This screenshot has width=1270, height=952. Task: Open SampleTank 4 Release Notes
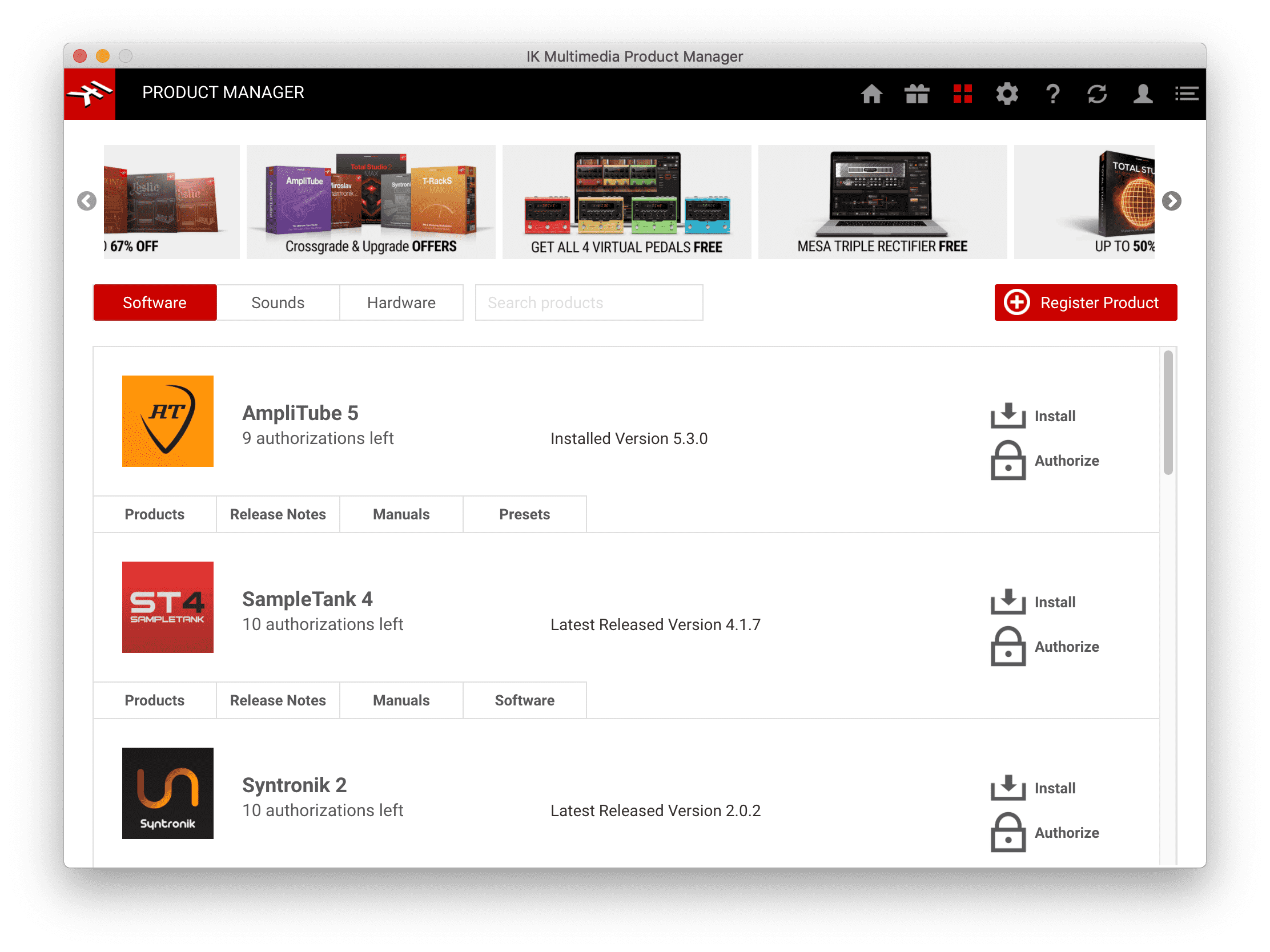click(x=278, y=700)
